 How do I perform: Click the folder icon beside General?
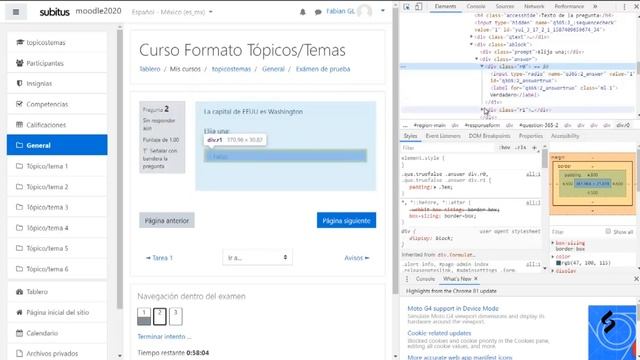(x=19, y=145)
